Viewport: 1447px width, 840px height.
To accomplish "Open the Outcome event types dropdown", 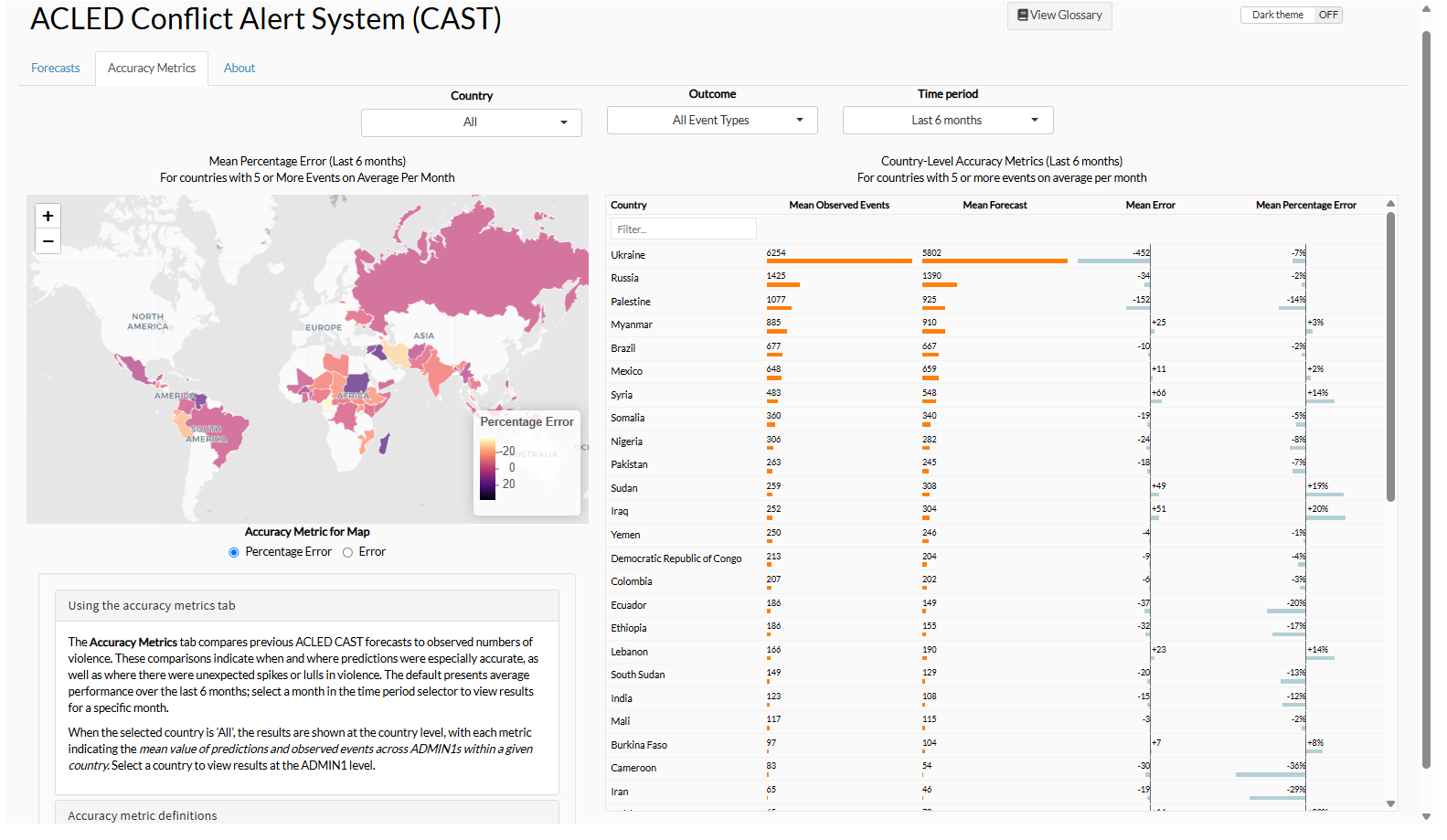I will (x=711, y=121).
